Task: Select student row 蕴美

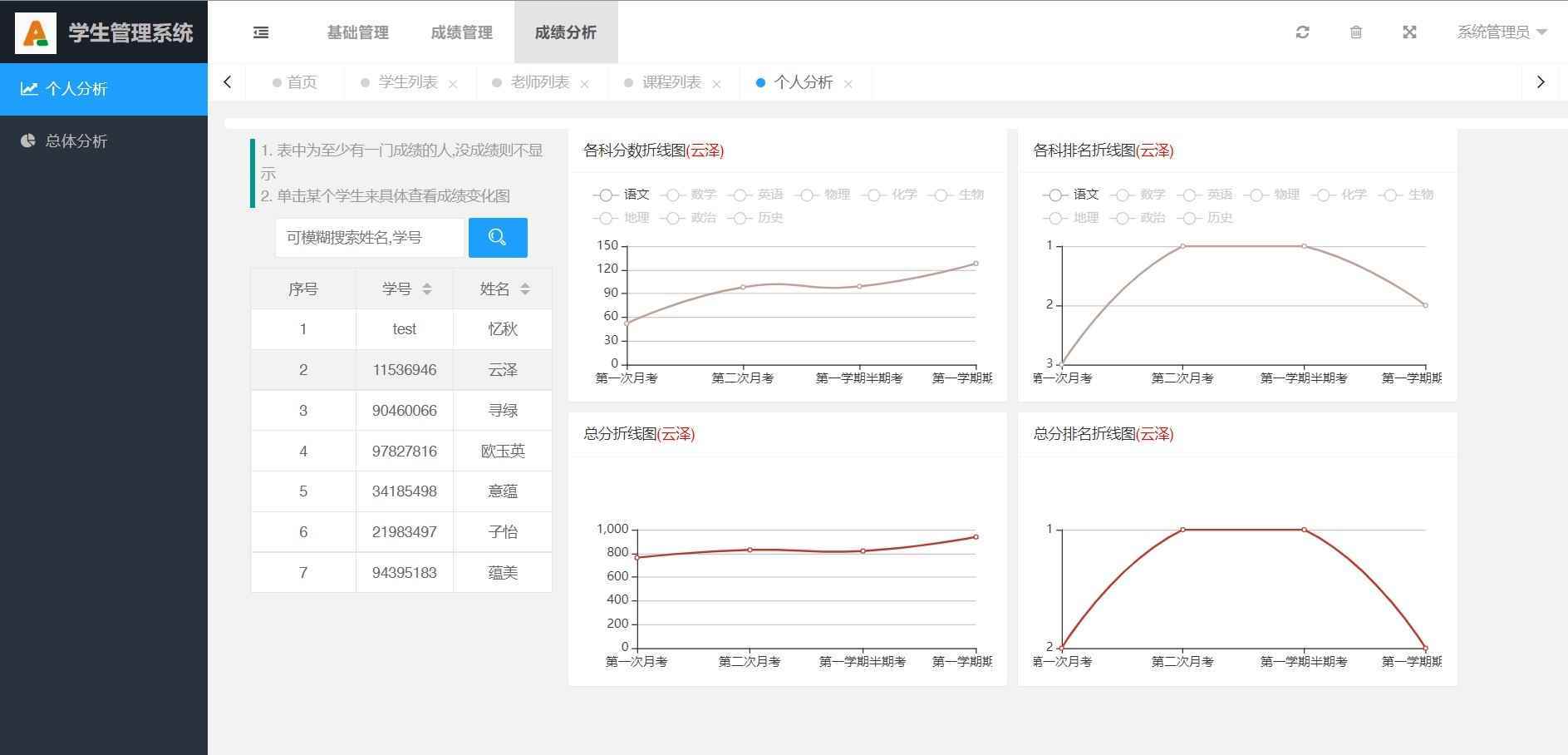Action: [x=401, y=573]
